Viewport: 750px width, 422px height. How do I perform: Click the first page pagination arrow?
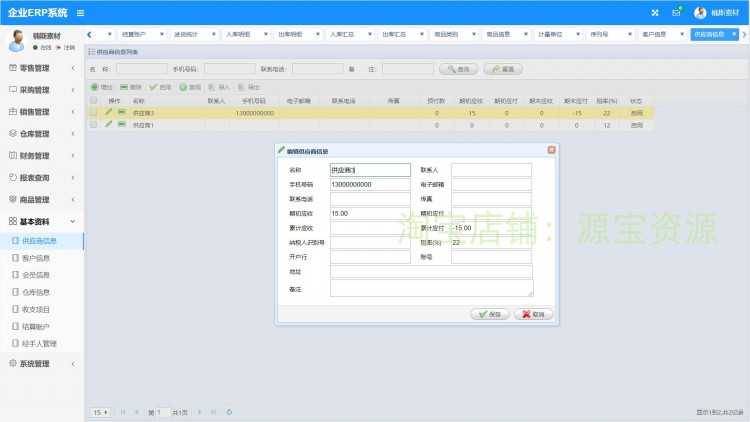tap(123, 412)
